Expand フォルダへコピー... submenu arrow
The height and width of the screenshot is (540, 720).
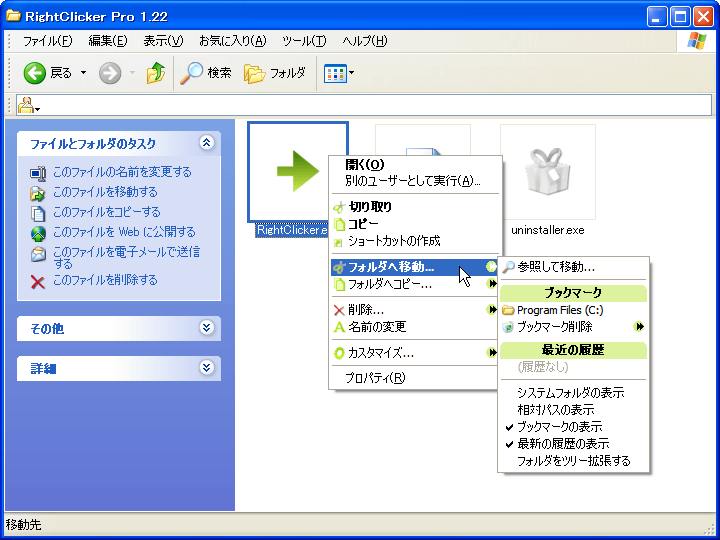click(492, 284)
